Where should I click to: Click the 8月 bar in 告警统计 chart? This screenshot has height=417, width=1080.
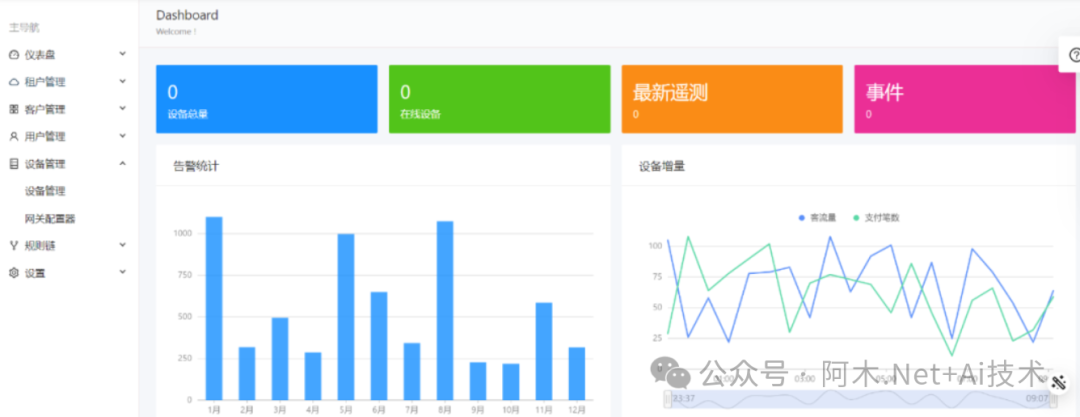point(445,311)
